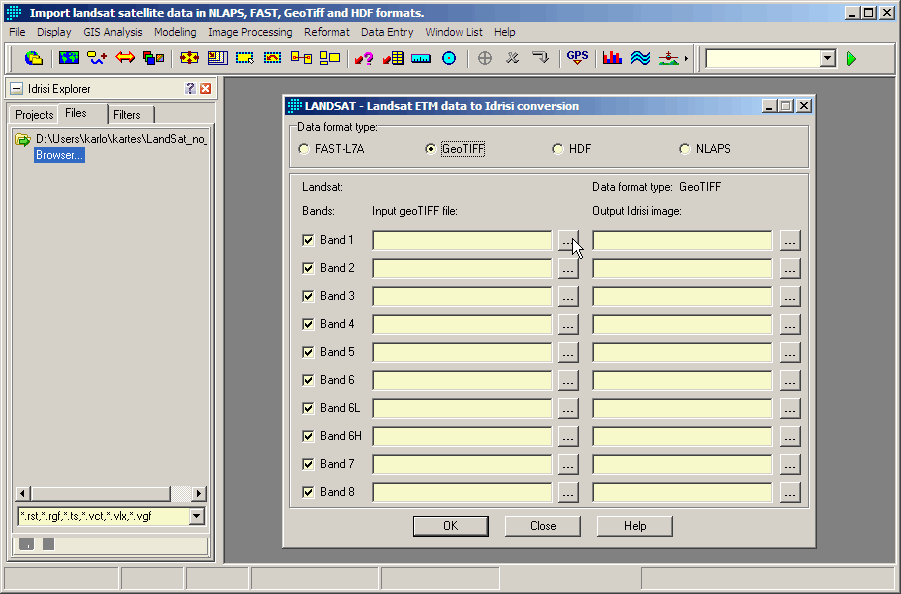Image resolution: width=901 pixels, height=594 pixels.
Task: Click the red-green profile toolbar icon
Action: pos(668,58)
